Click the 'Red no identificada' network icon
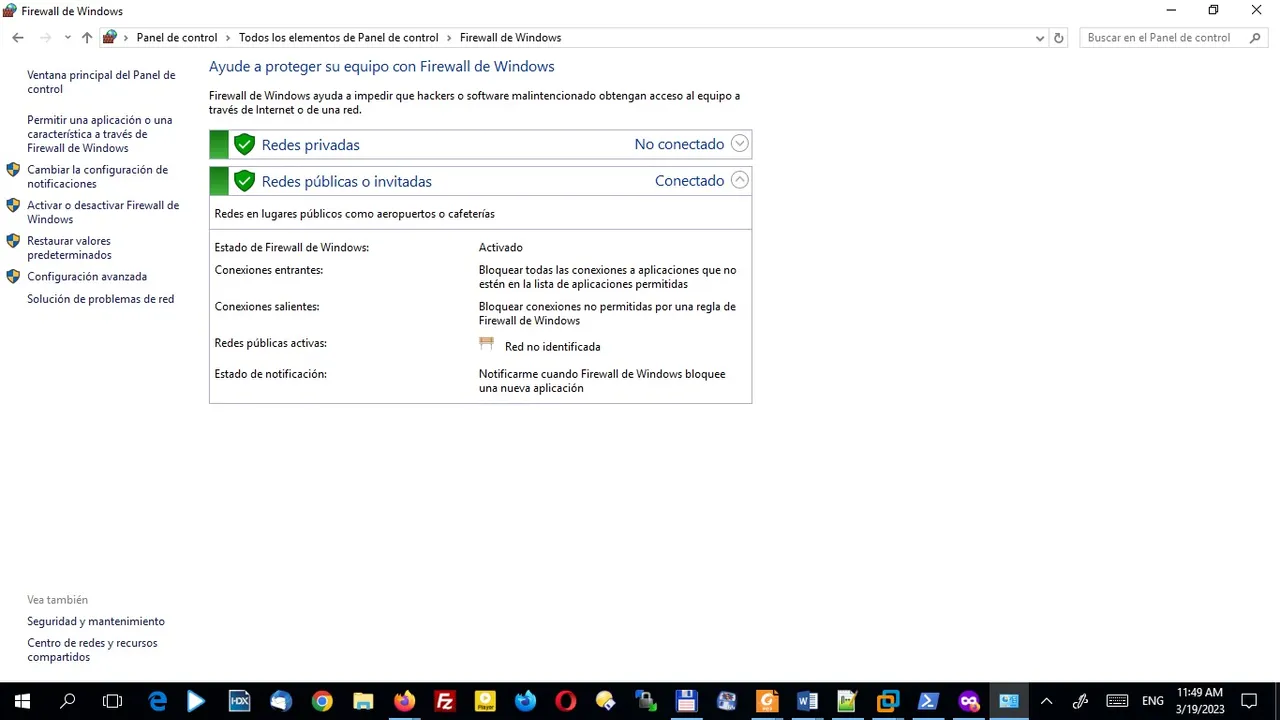The width and height of the screenshot is (1280, 720). pos(487,343)
